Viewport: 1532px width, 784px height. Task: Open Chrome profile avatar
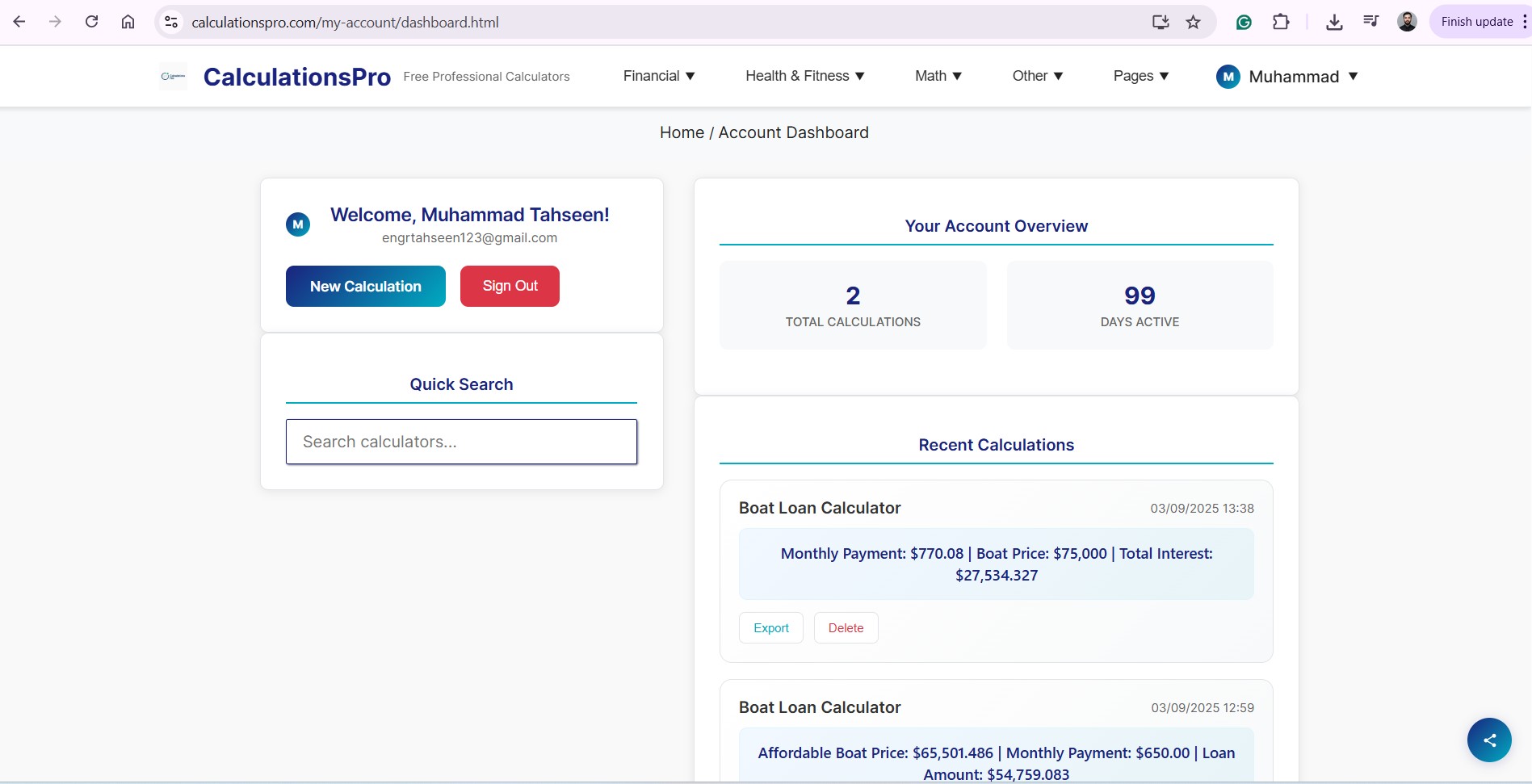pyautogui.click(x=1406, y=23)
